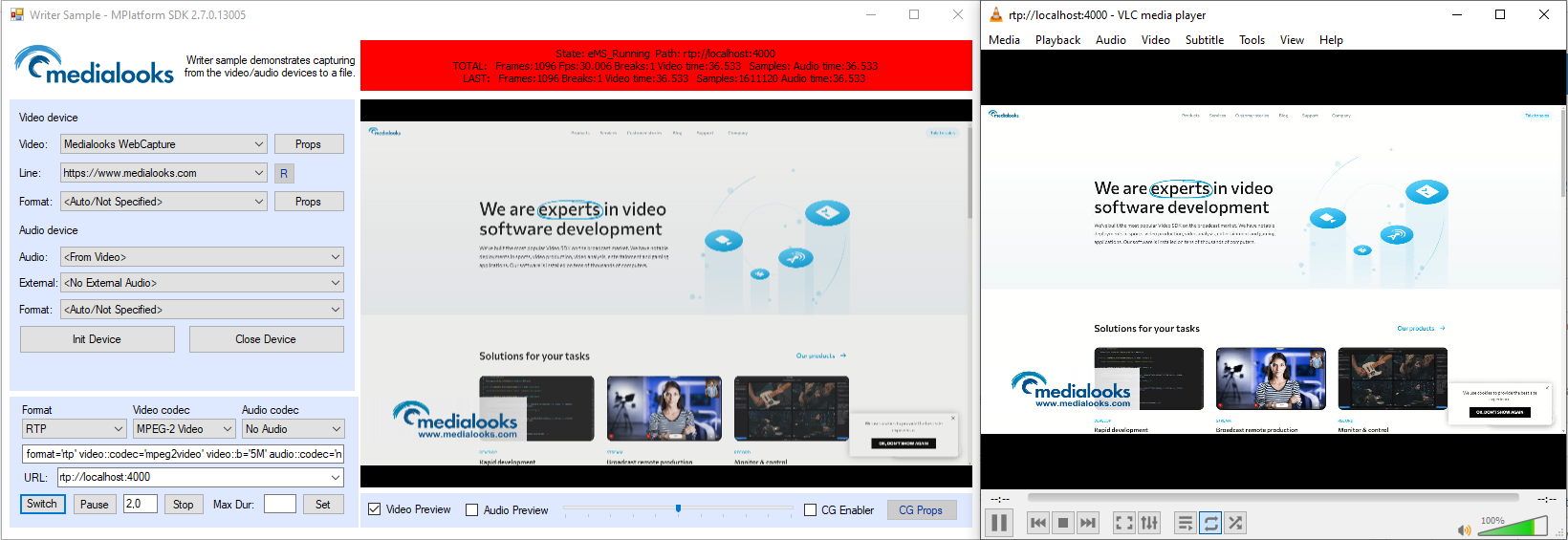Open CG Props button
This screenshot has width=1568, height=540.
point(921,510)
